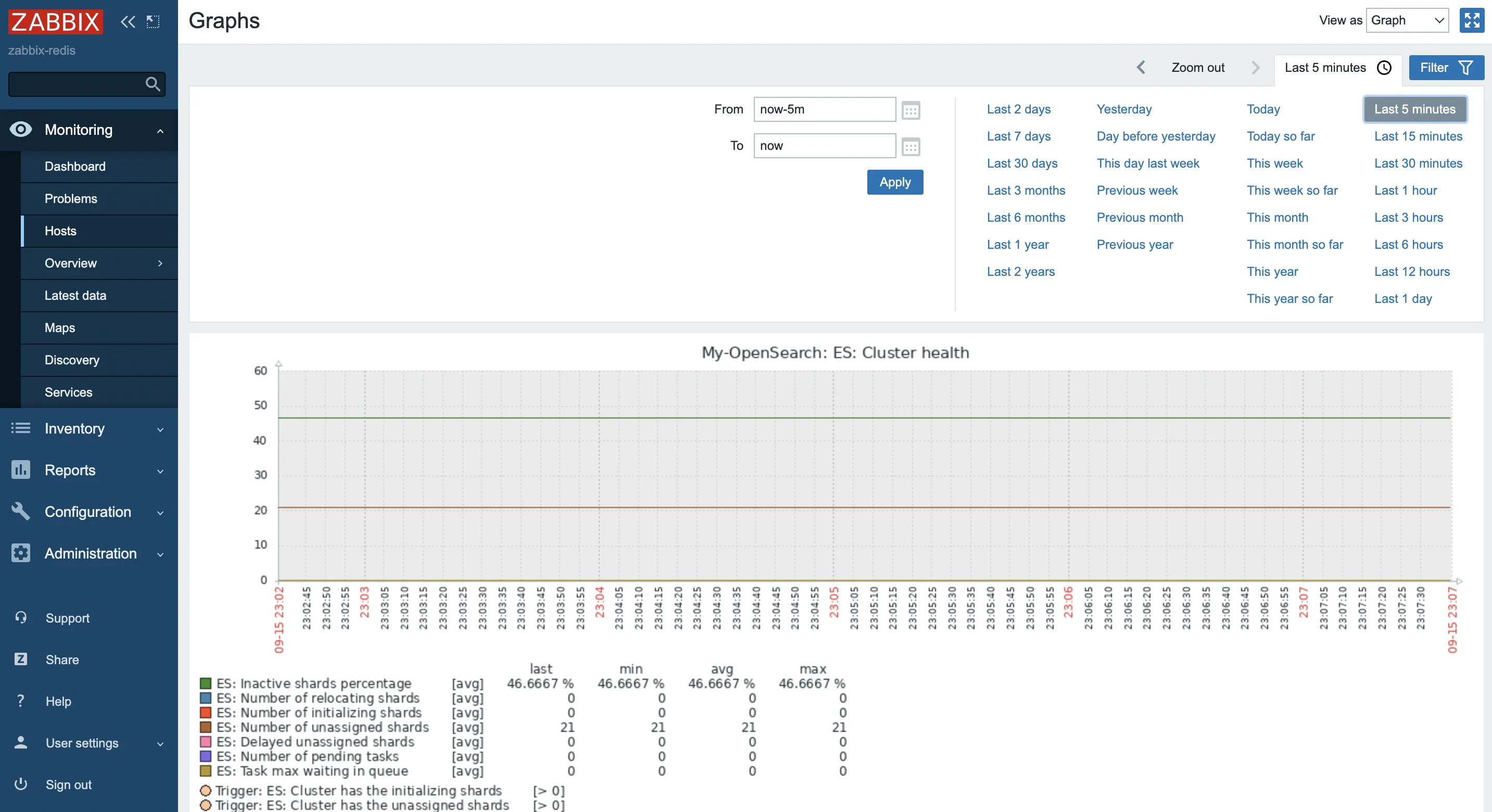This screenshot has width=1492, height=812.
Task: Click the Apply button
Action: click(894, 182)
